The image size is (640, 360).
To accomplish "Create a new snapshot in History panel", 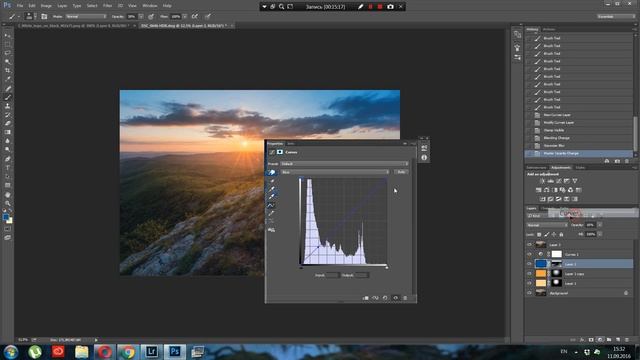I will click(x=617, y=161).
